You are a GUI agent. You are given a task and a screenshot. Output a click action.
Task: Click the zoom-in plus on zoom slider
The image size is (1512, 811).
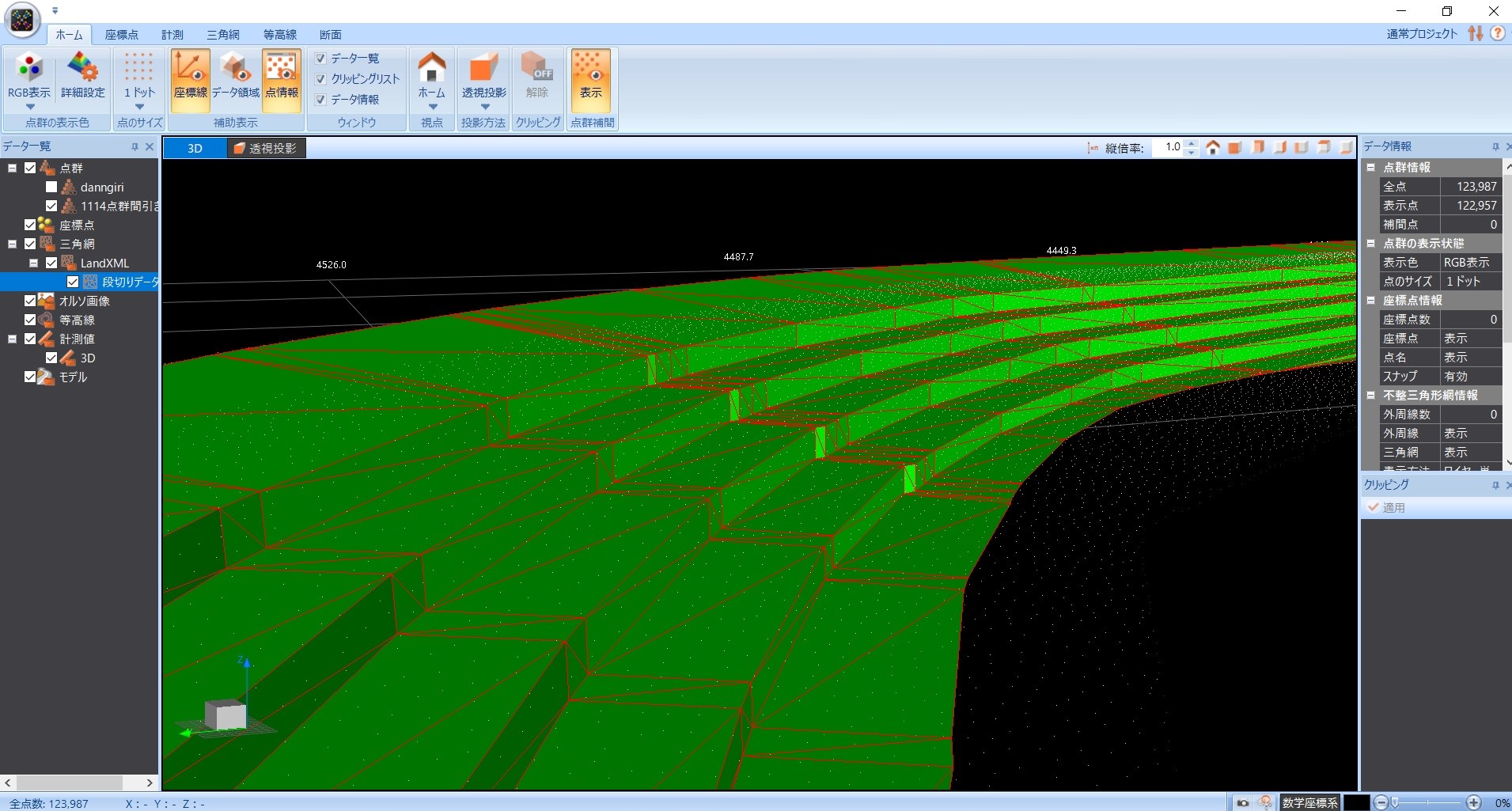pyautogui.click(x=1473, y=802)
